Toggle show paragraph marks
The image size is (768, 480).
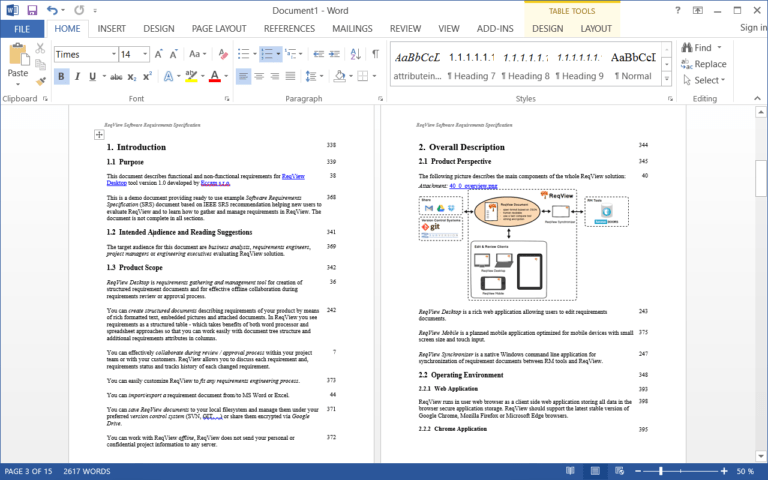tap(375, 54)
